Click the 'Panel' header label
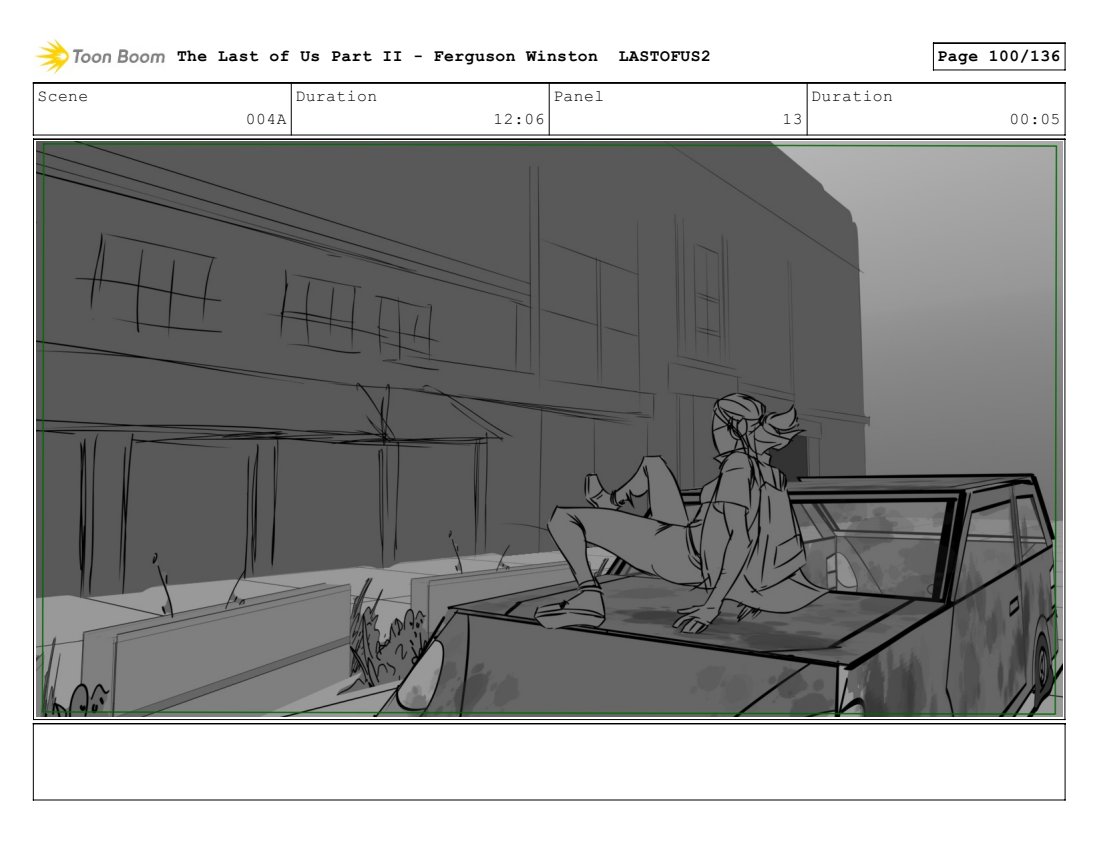The width and height of the screenshot is (1100, 850). (578, 97)
